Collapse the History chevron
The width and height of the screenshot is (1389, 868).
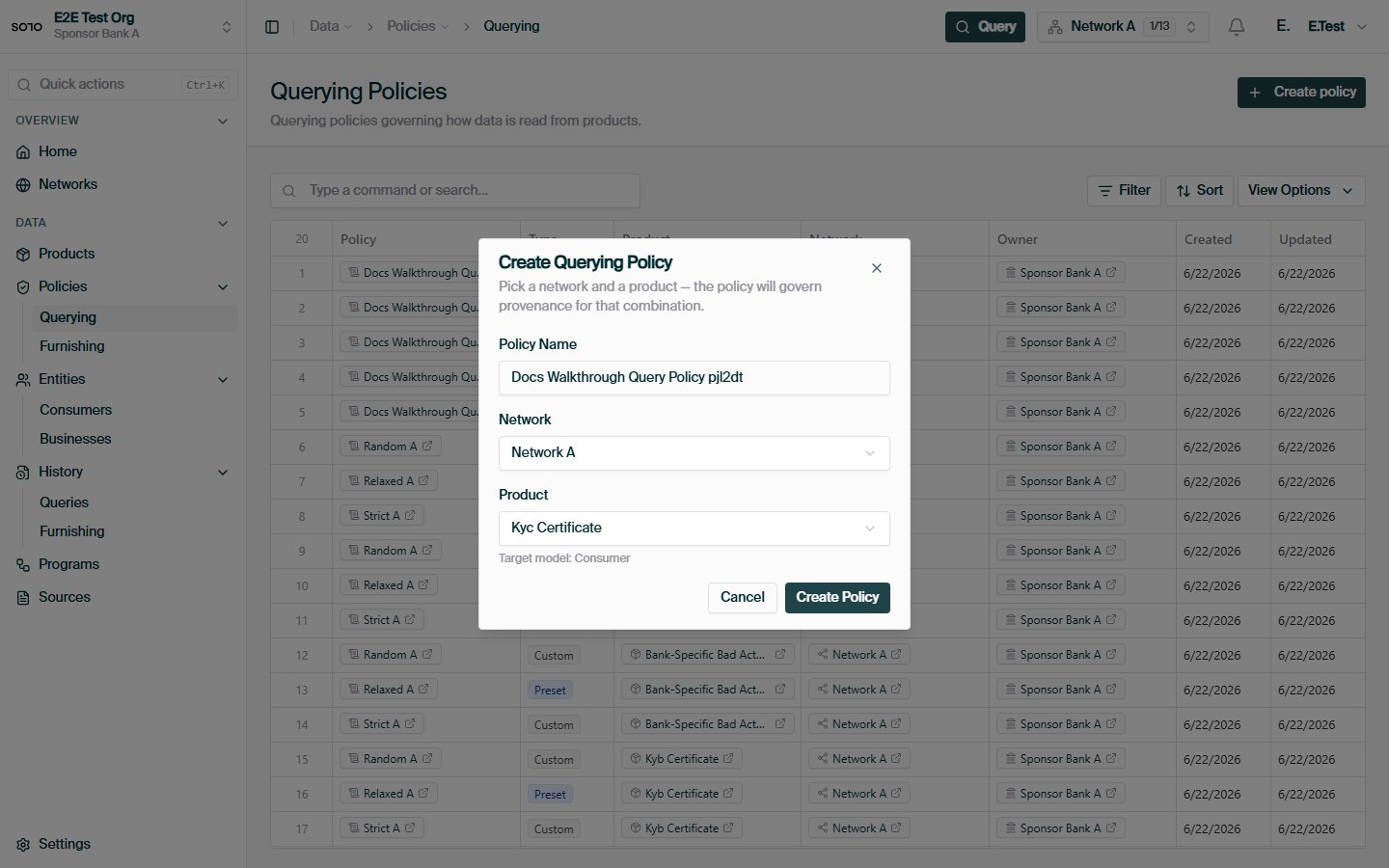[x=223, y=473]
